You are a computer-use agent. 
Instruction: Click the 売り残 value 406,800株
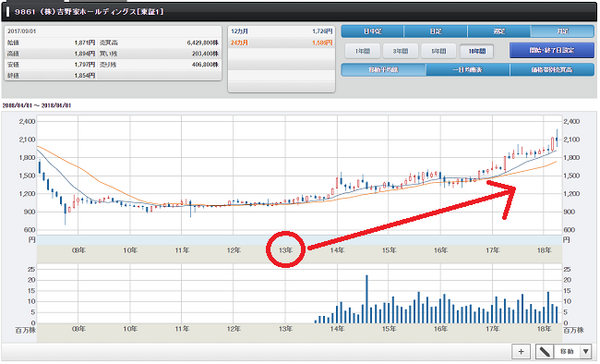pos(205,65)
